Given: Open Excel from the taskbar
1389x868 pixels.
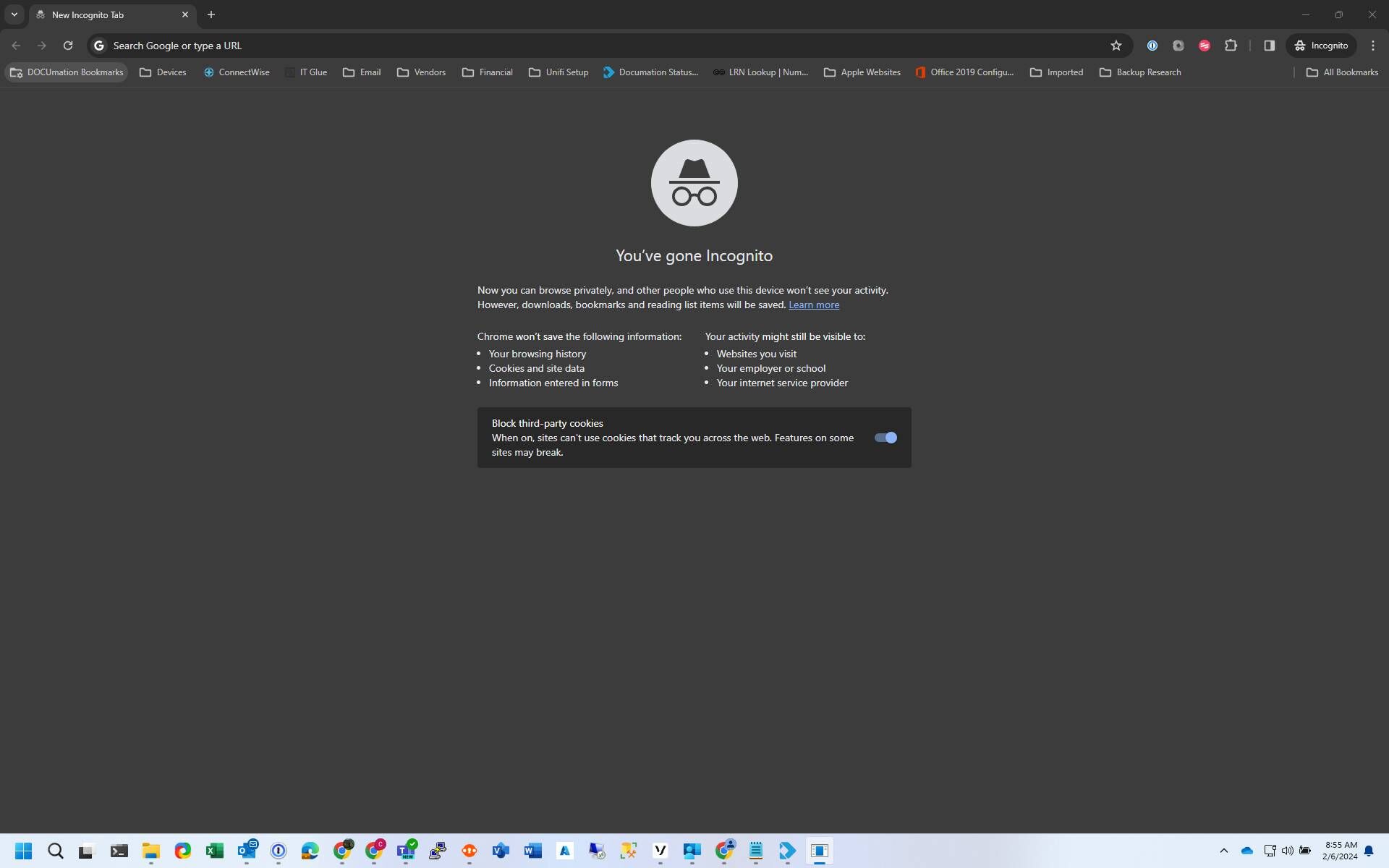Looking at the screenshot, I should [215, 851].
